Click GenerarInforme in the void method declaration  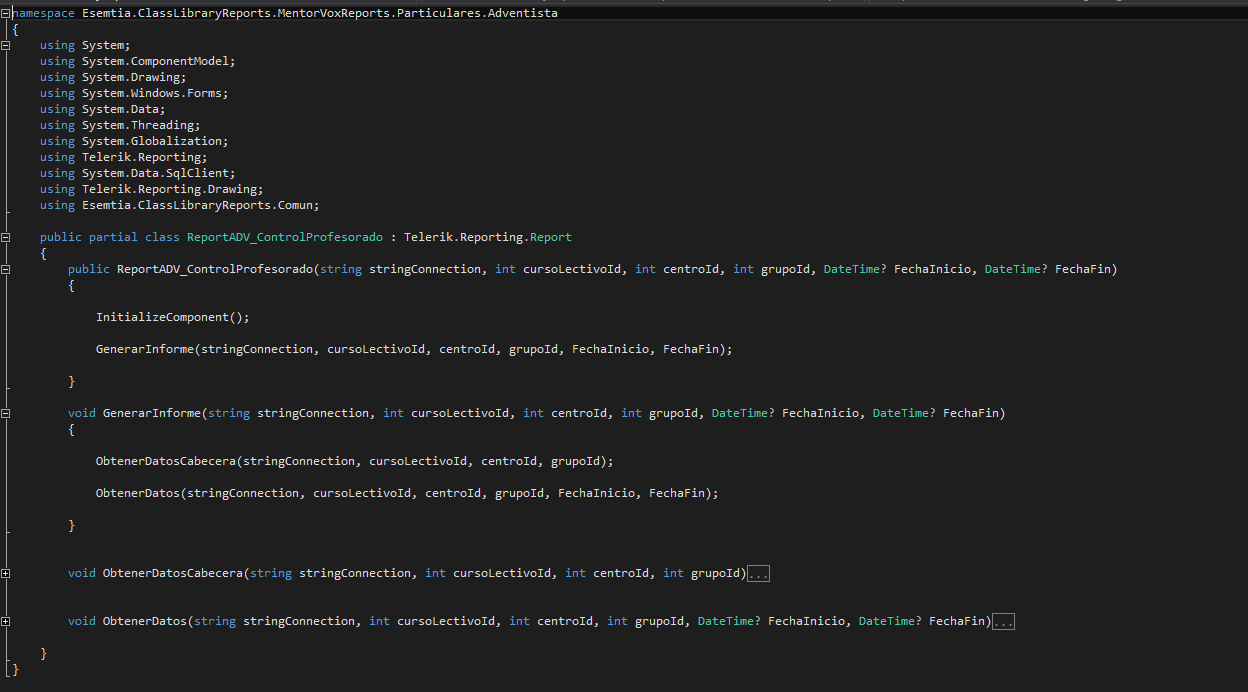tap(152, 413)
